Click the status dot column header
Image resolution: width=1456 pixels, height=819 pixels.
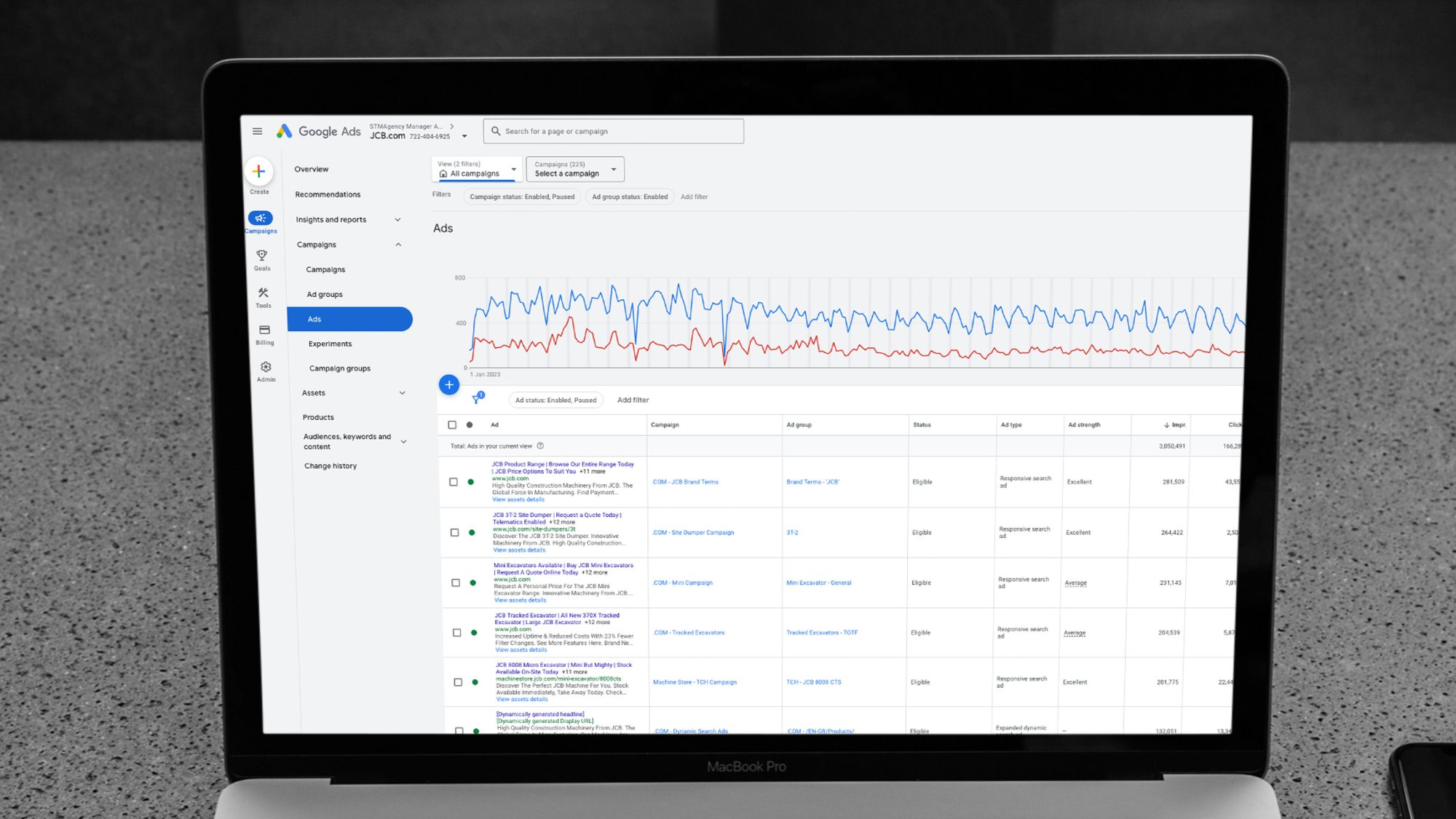click(x=470, y=424)
